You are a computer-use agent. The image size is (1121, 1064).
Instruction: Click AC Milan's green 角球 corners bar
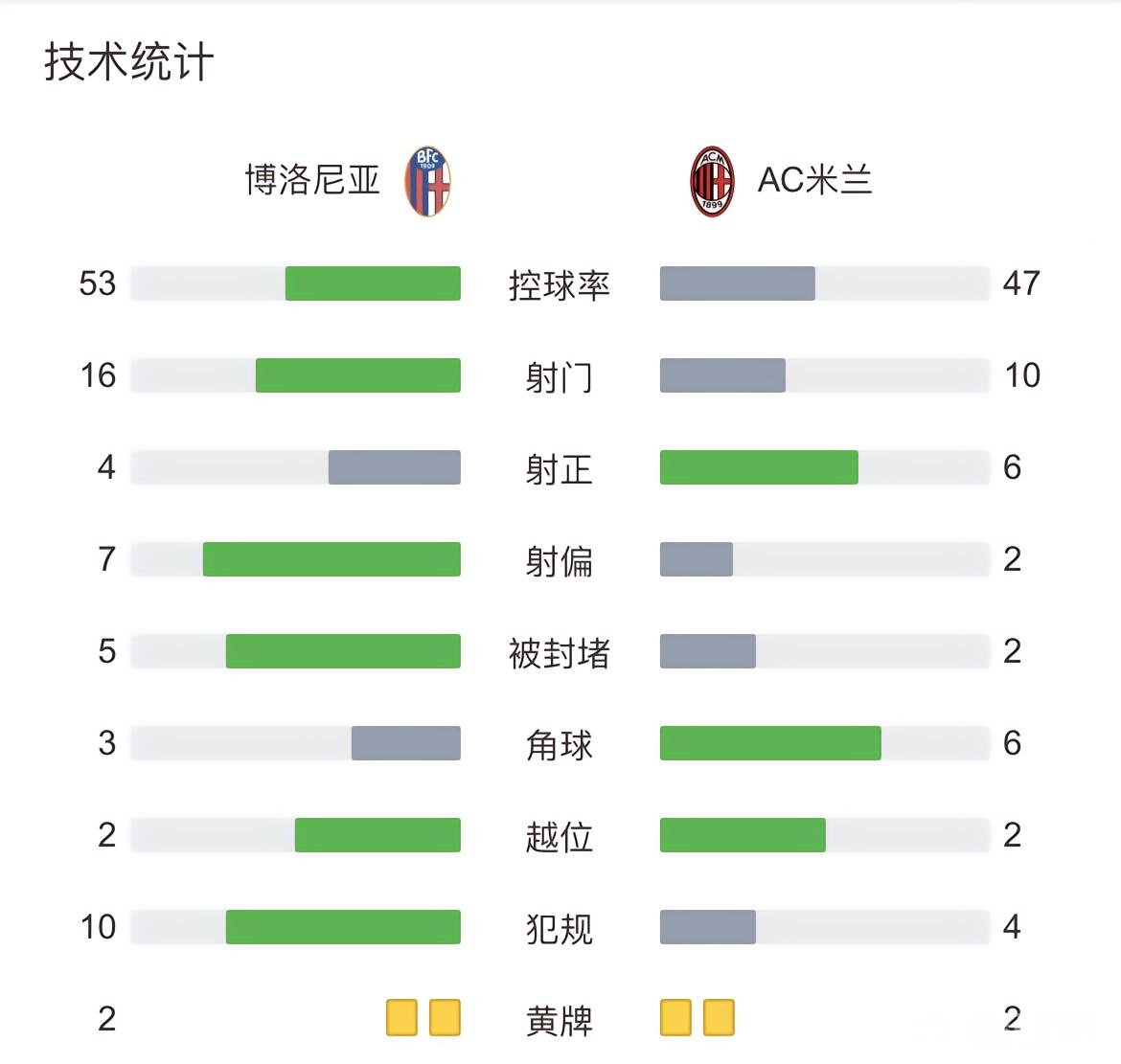point(770,743)
